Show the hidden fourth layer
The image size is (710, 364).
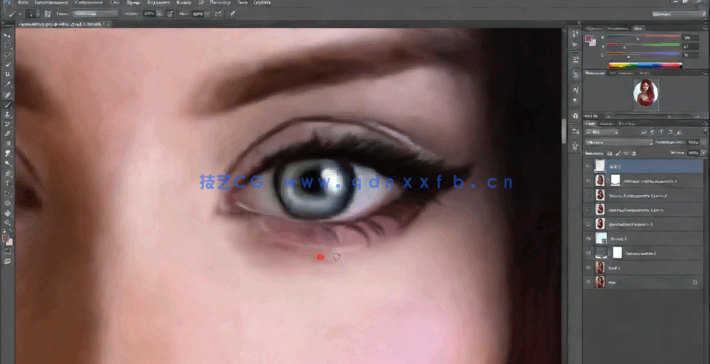(589, 210)
